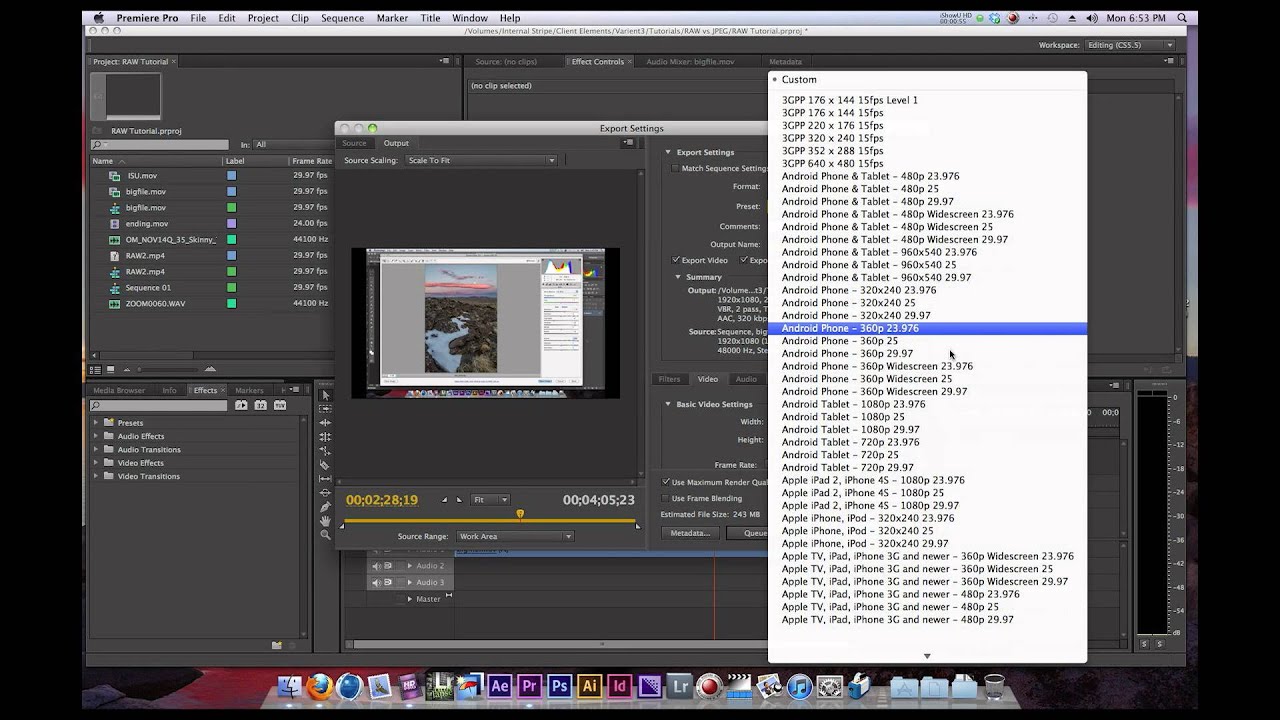Toggle Use Maximum Render Quality checkbox

coord(666,482)
